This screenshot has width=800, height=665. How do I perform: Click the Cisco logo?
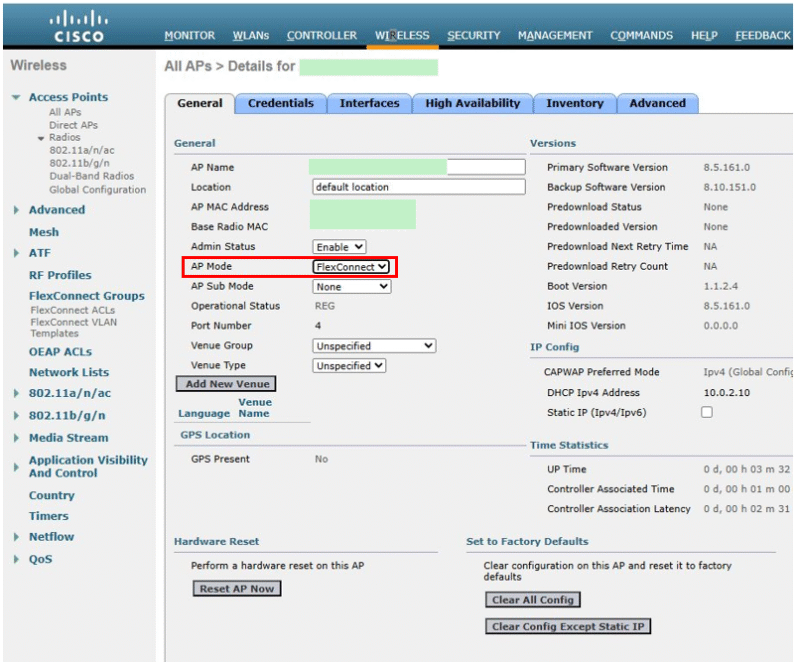coord(79,28)
